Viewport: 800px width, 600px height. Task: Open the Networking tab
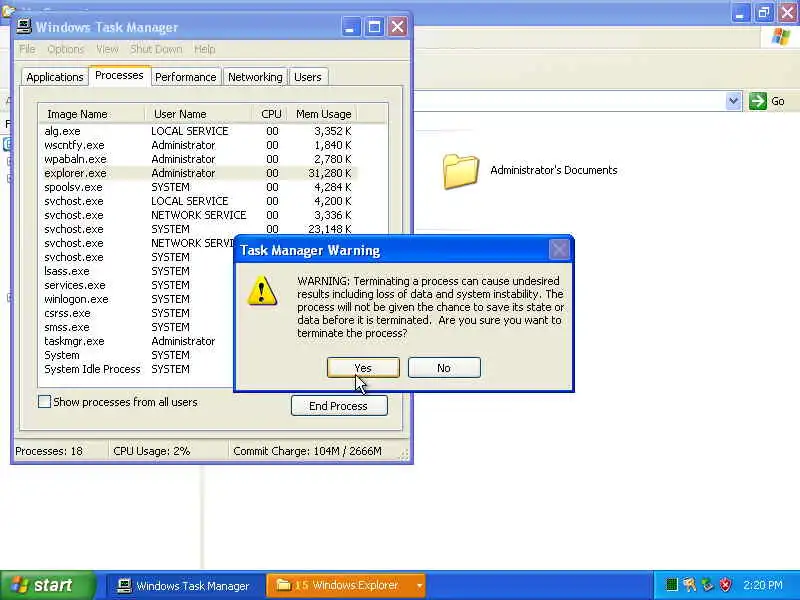pos(255,77)
